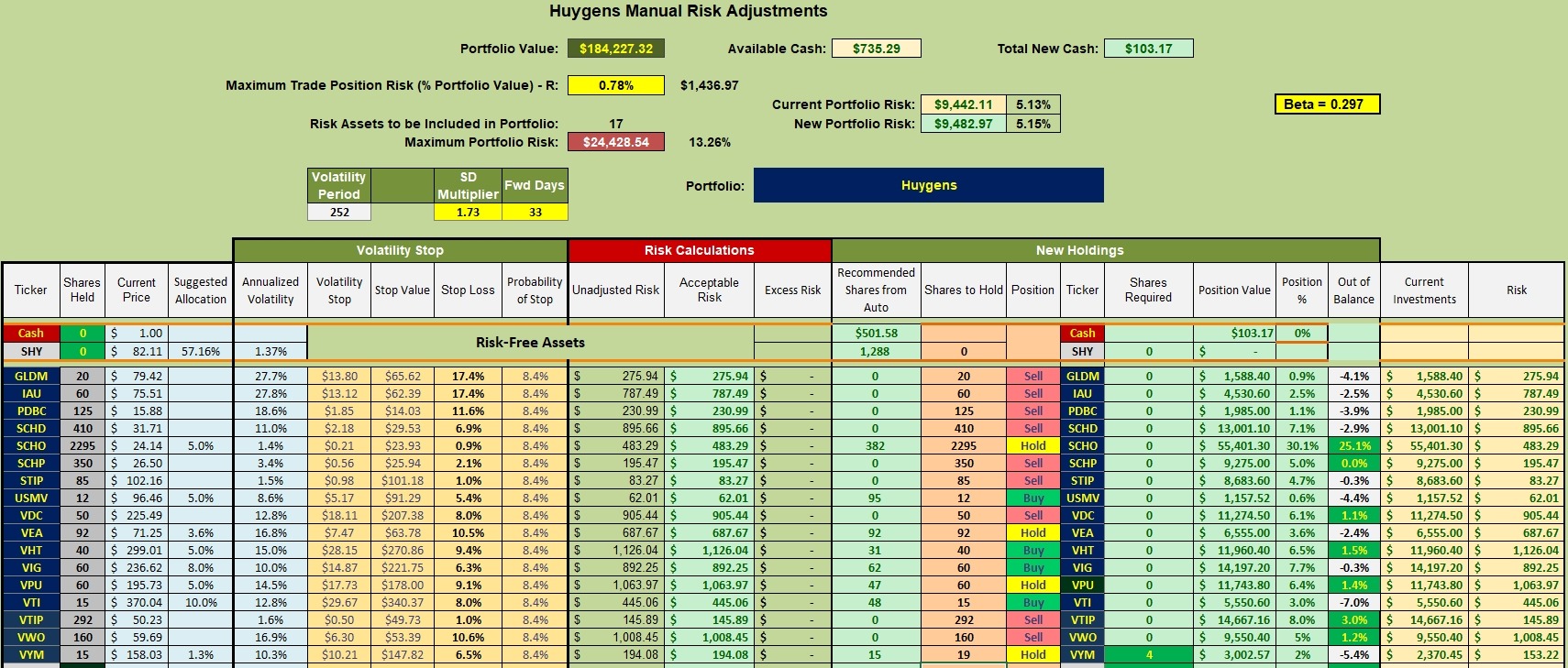Select the GLDM ticker in the first column
The image size is (1568, 668).
[31, 376]
